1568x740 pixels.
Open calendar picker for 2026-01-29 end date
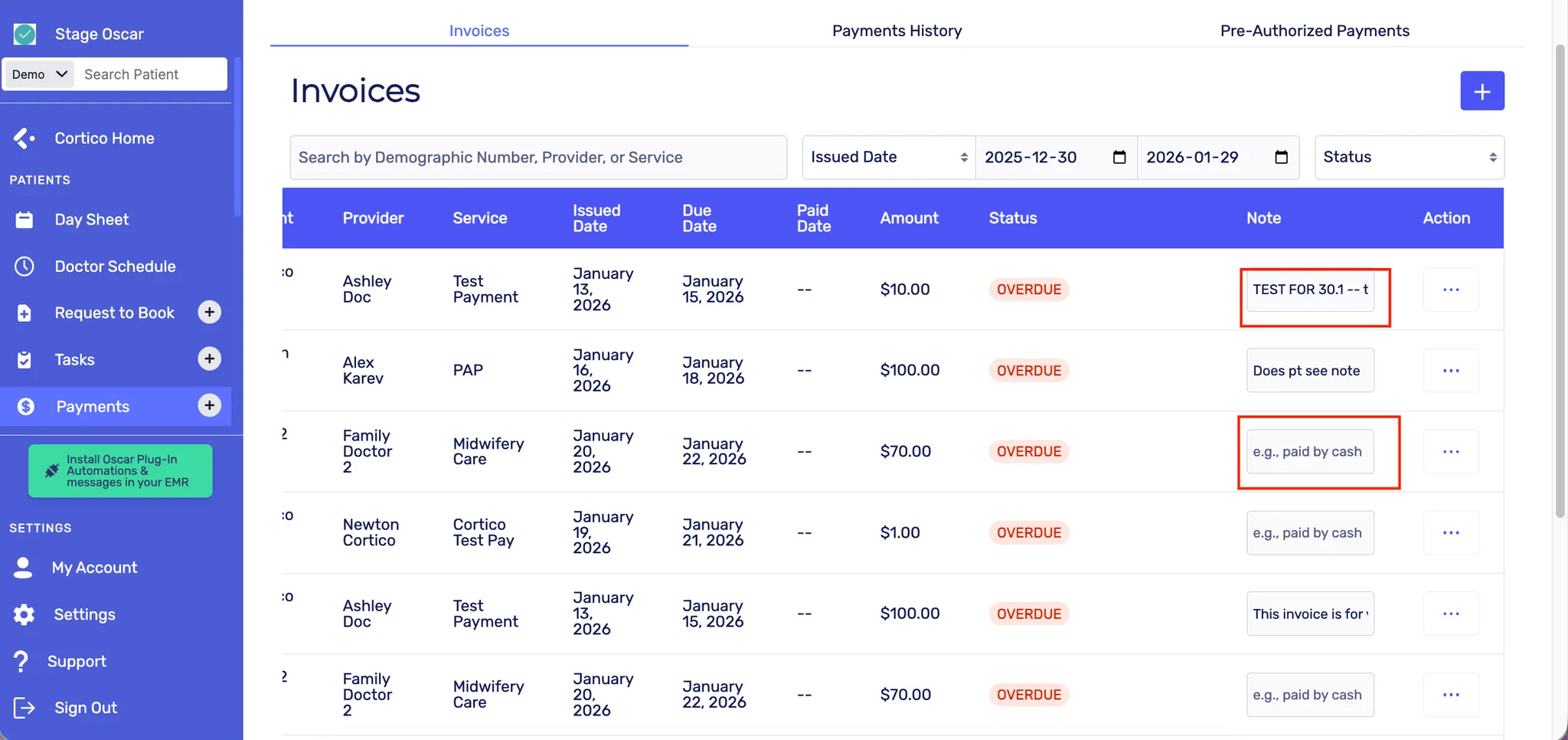click(1281, 157)
